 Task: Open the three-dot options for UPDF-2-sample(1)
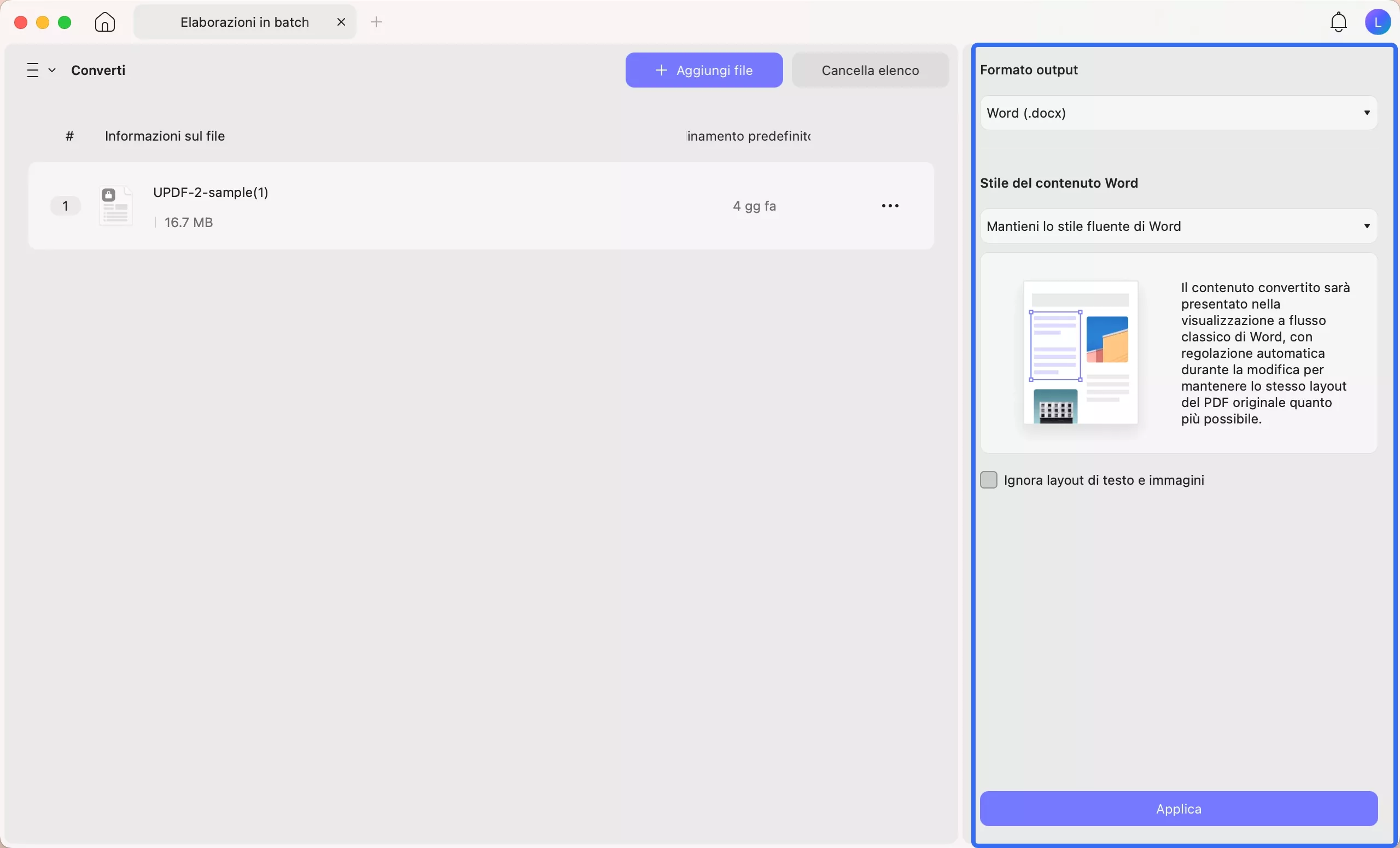coord(890,206)
